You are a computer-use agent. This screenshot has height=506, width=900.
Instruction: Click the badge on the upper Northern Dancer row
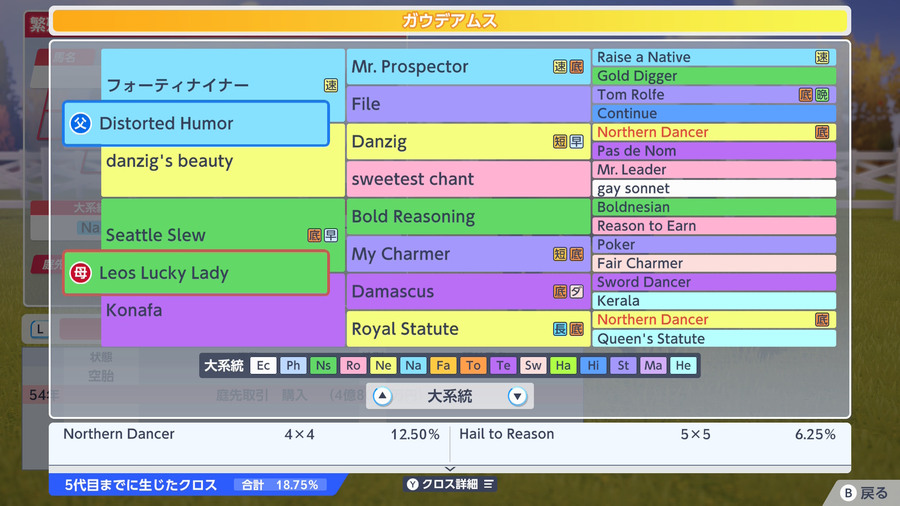tap(822, 132)
